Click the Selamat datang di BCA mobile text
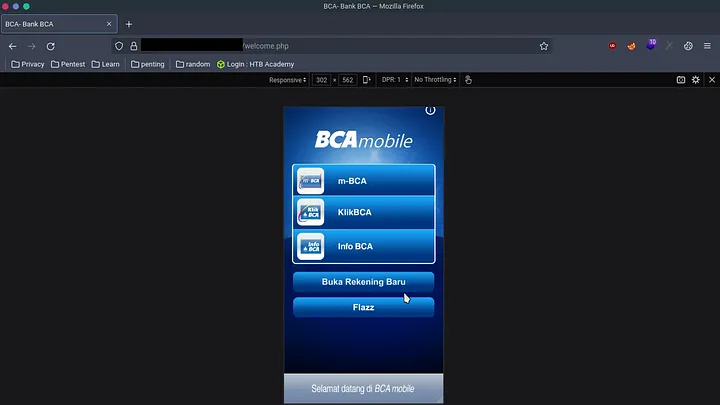The width and height of the screenshot is (720, 405). click(x=363, y=388)
